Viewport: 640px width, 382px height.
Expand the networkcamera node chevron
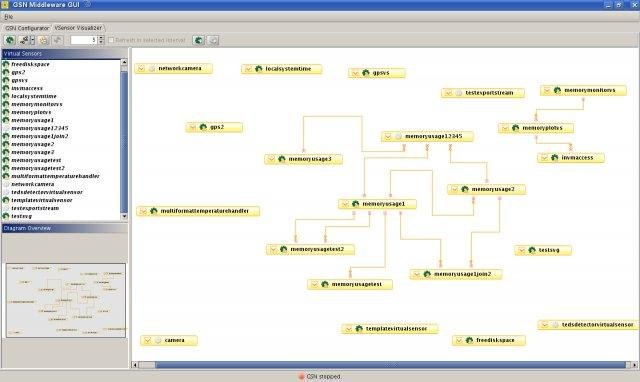(141, 69)
